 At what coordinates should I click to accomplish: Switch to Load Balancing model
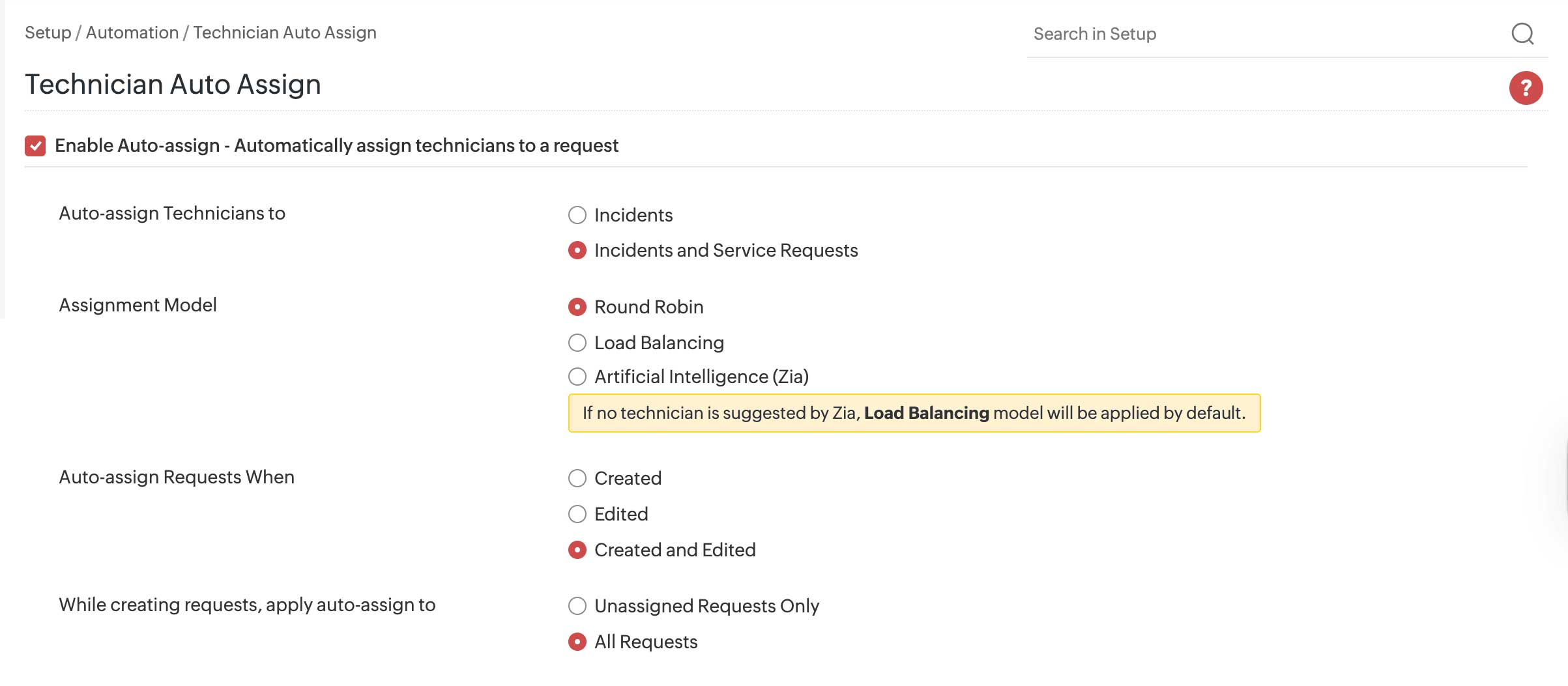pos(577,342)
